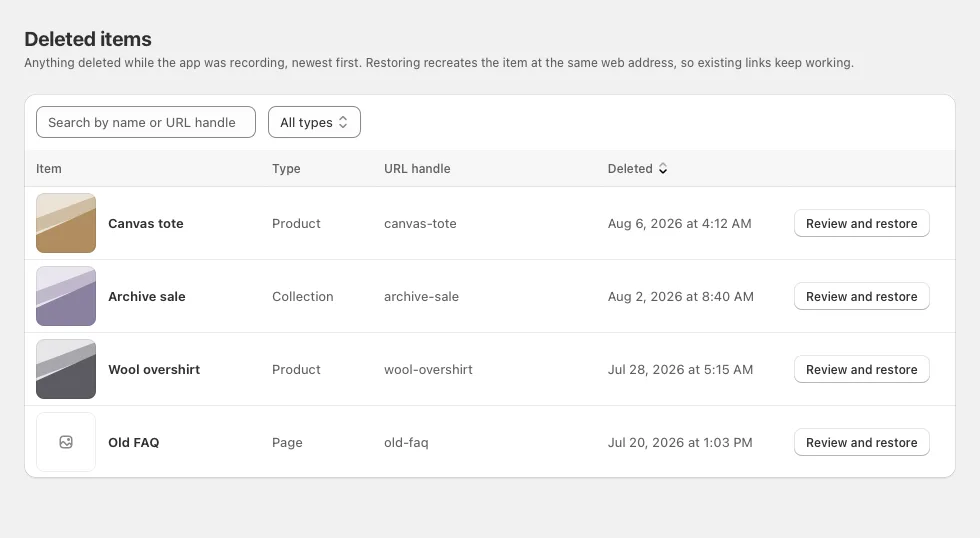Click the Jul 28, 2026 at 5:15 AM date
Viewport: 980px width, 538px height.
point(680,370)
